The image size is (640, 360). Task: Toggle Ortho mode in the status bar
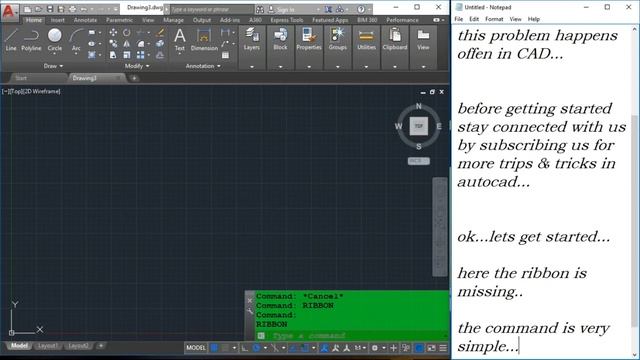[244, 348]
